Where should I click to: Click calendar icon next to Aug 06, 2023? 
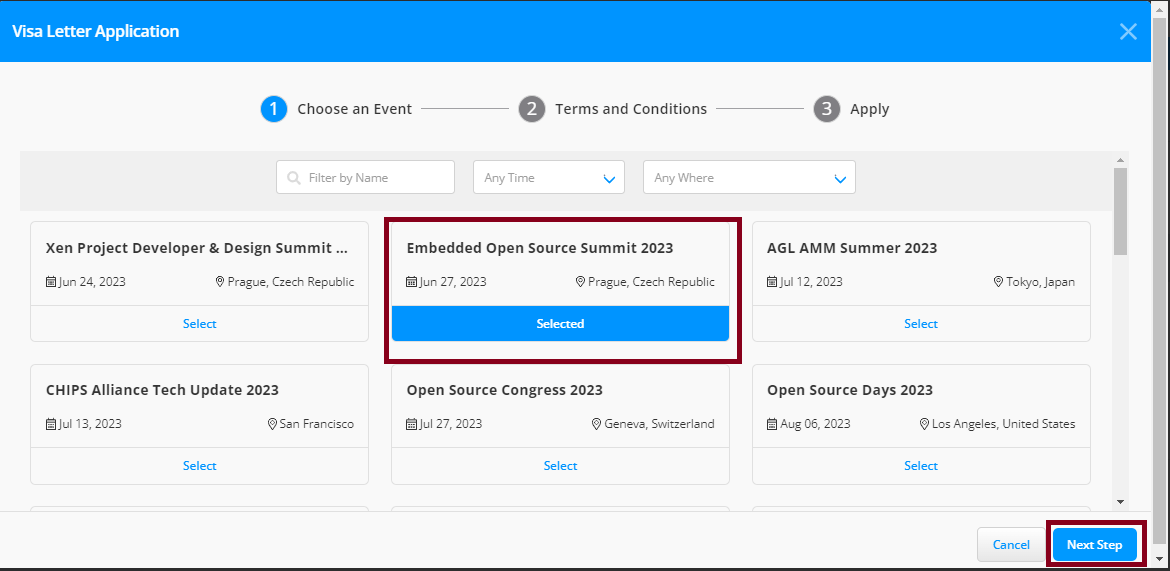point(772,424)
